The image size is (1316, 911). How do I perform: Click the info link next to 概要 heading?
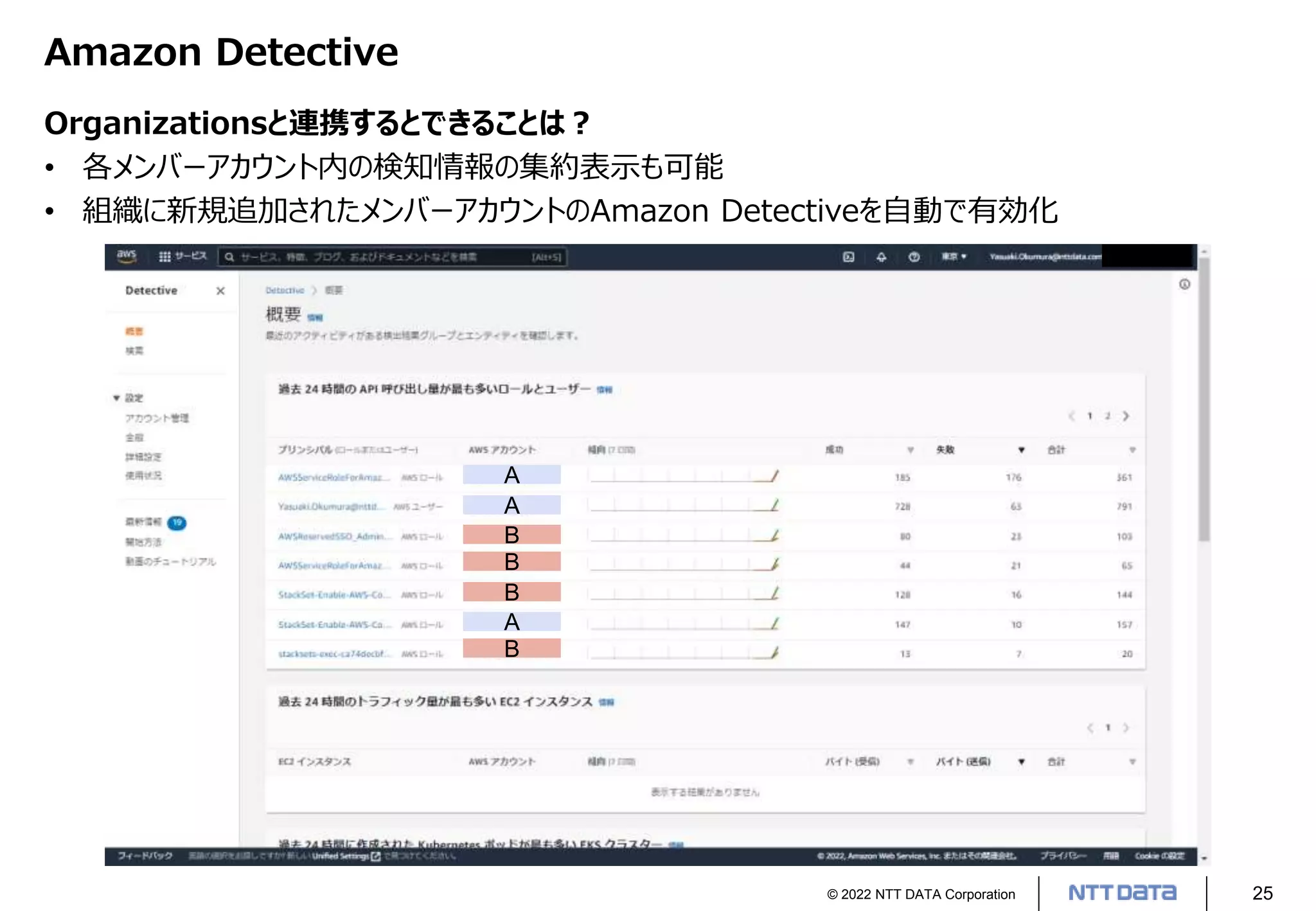(315, 317)
